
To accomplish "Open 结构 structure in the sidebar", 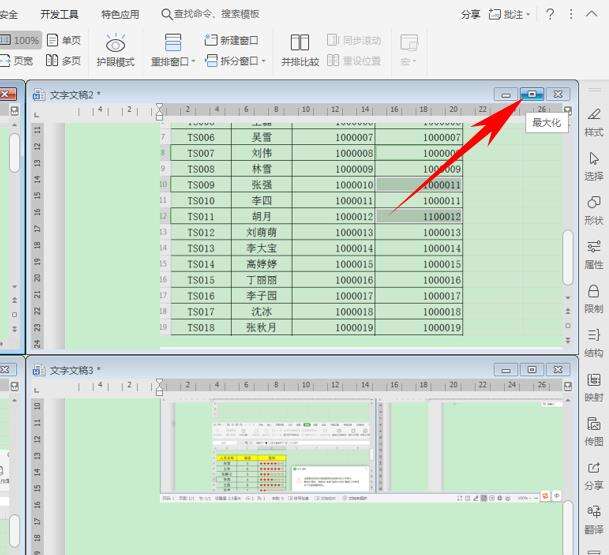I will point(594,343).
